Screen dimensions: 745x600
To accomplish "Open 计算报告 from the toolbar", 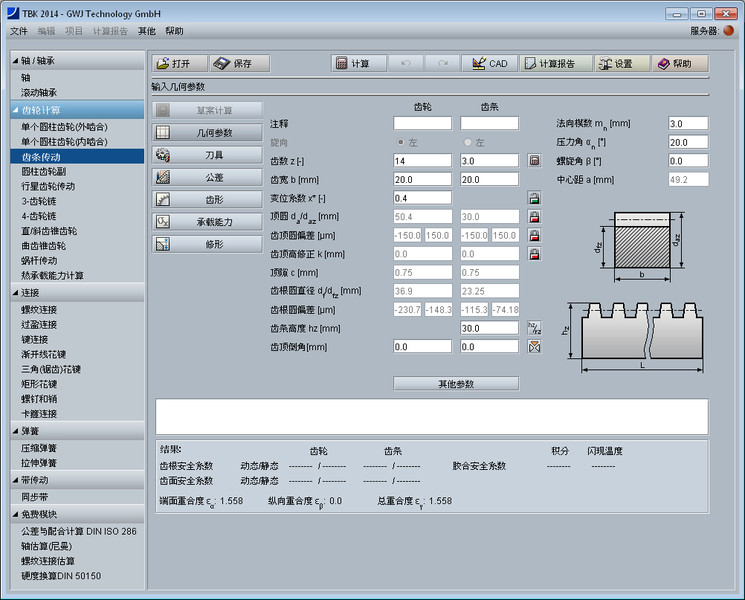I will coord(548,63).
